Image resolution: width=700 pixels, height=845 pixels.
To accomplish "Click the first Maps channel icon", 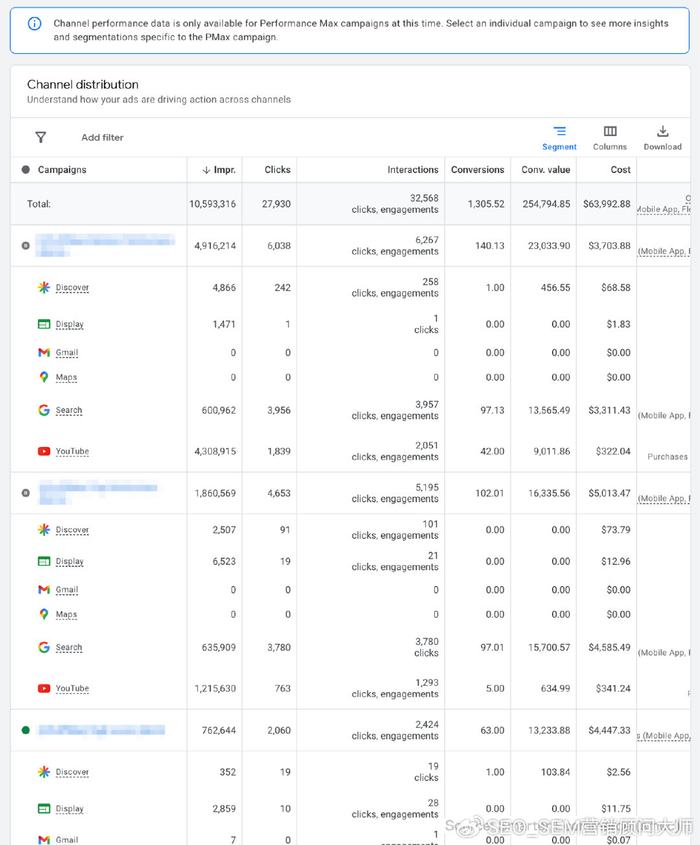I will pos(44,377).
